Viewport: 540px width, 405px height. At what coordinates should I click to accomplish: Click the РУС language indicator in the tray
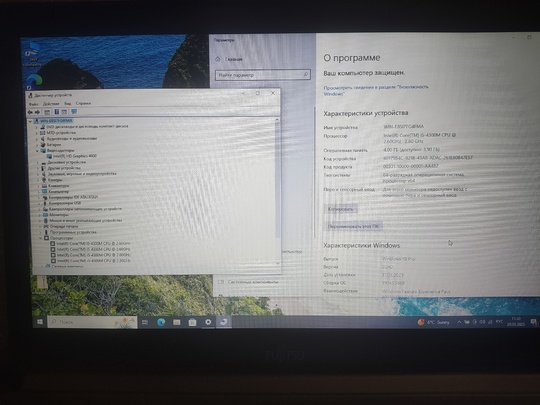click(x=499, y=322)
